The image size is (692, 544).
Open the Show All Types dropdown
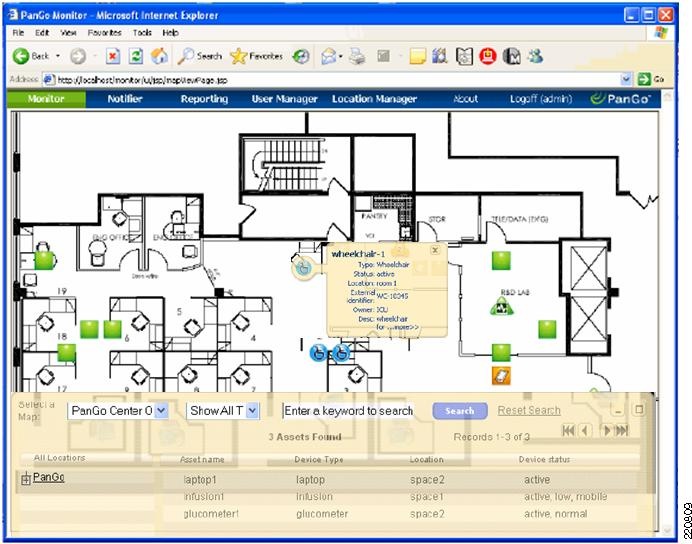[252, 411]
